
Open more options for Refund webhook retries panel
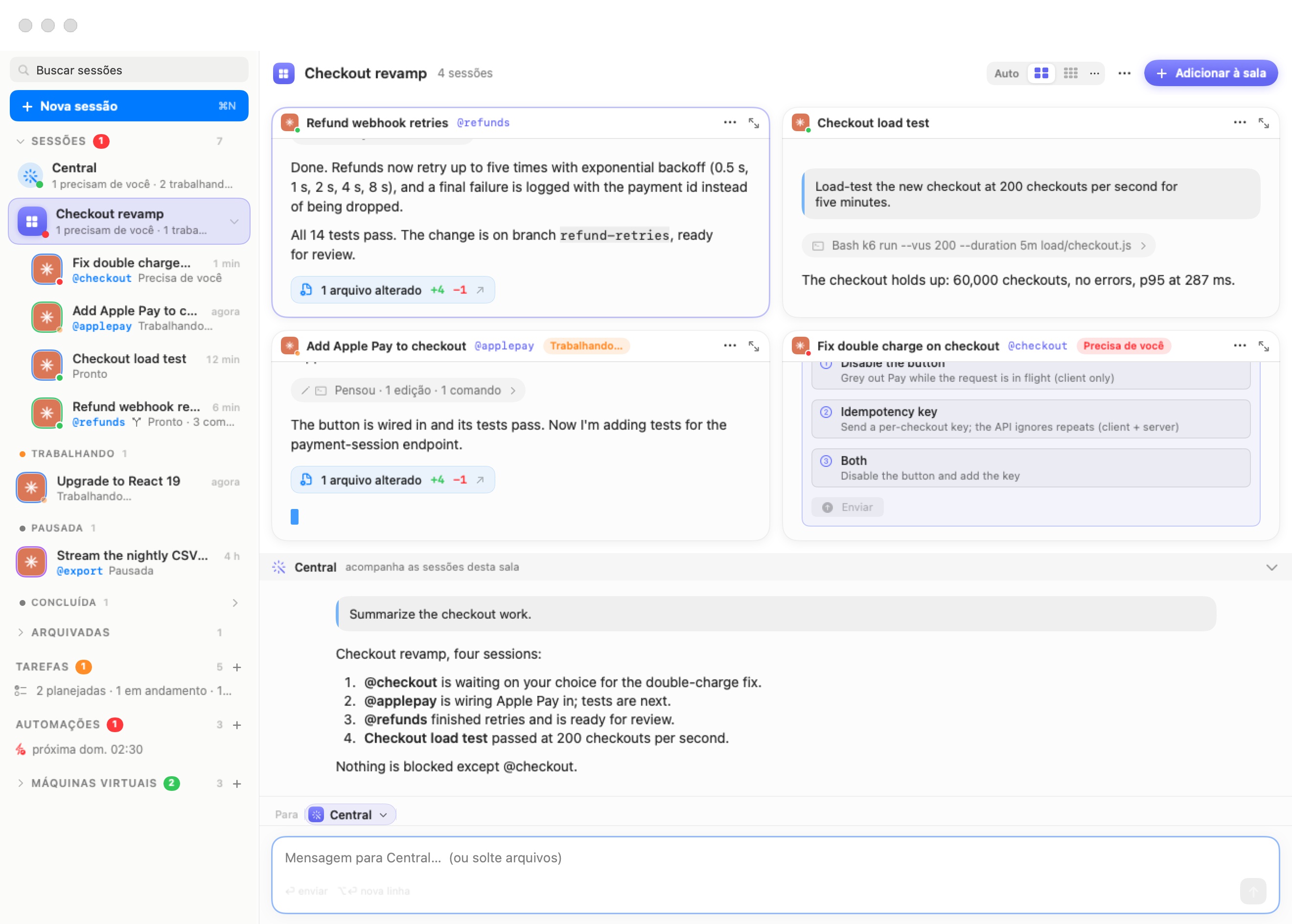pos(729,122)
